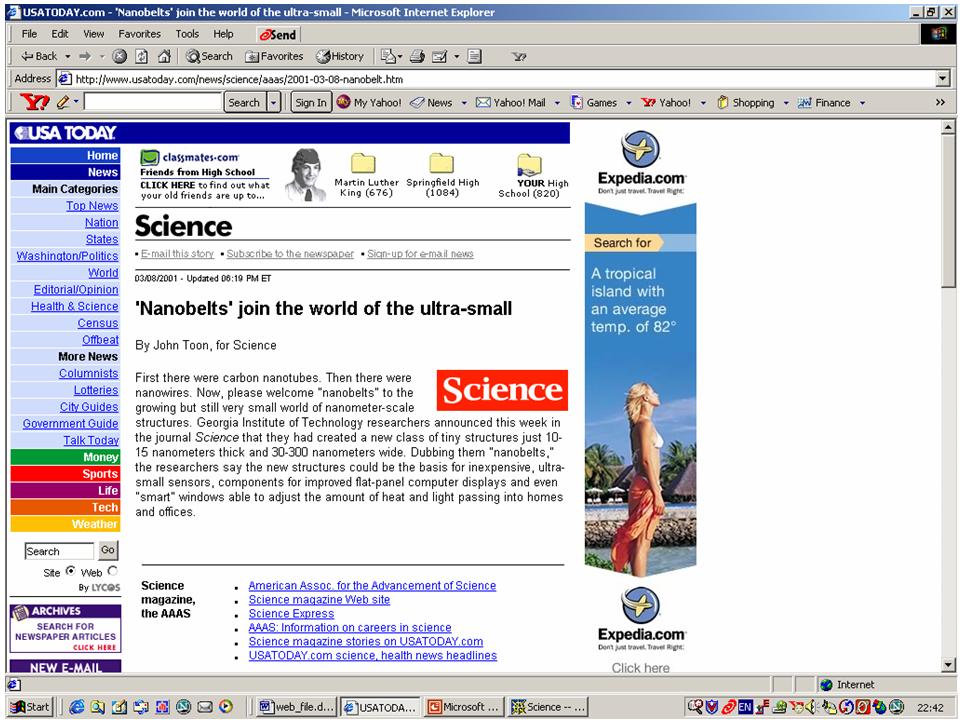Screen dimensions: 960x720
Task: Click the Home page icon
Action: pyautogui.click(x=164, y=56)
